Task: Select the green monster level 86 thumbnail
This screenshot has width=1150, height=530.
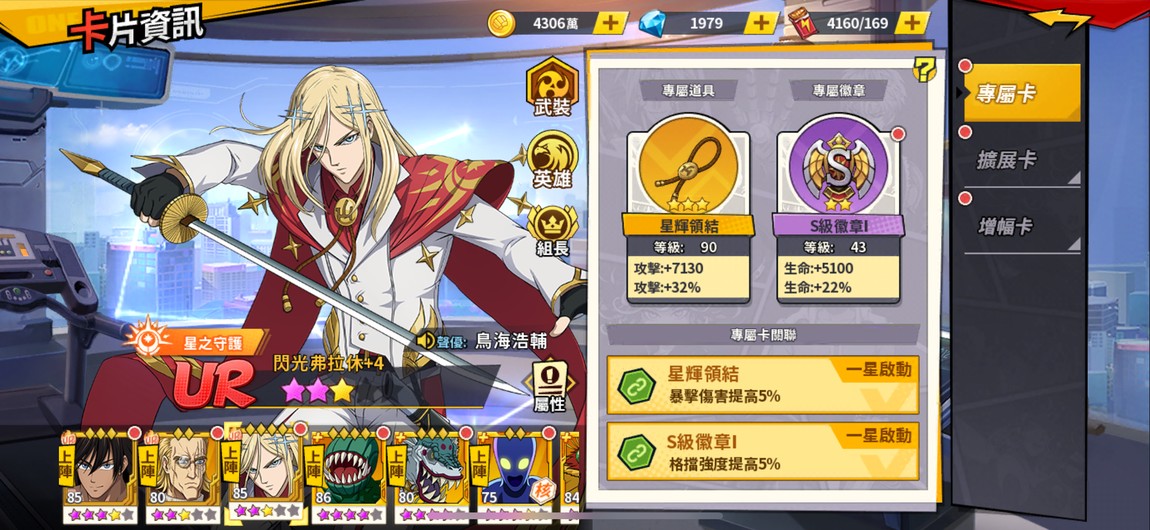Action: [347, 475]
